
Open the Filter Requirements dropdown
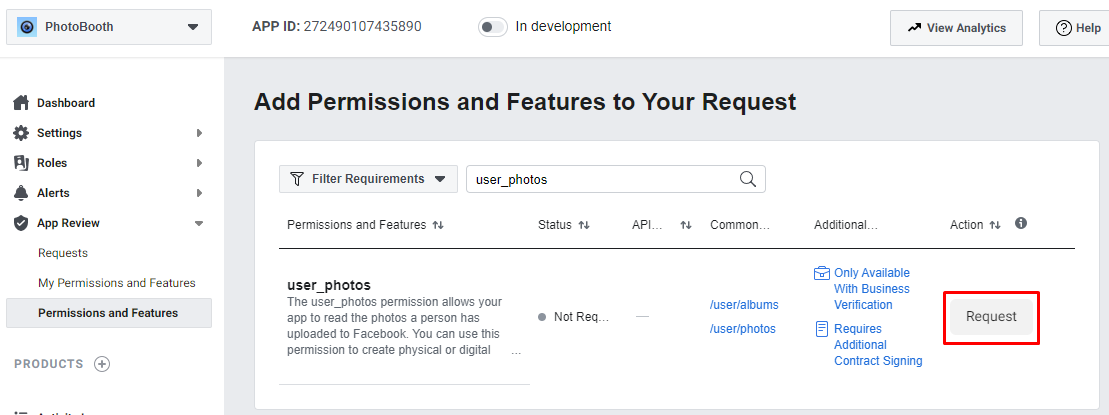coord(368,179)
